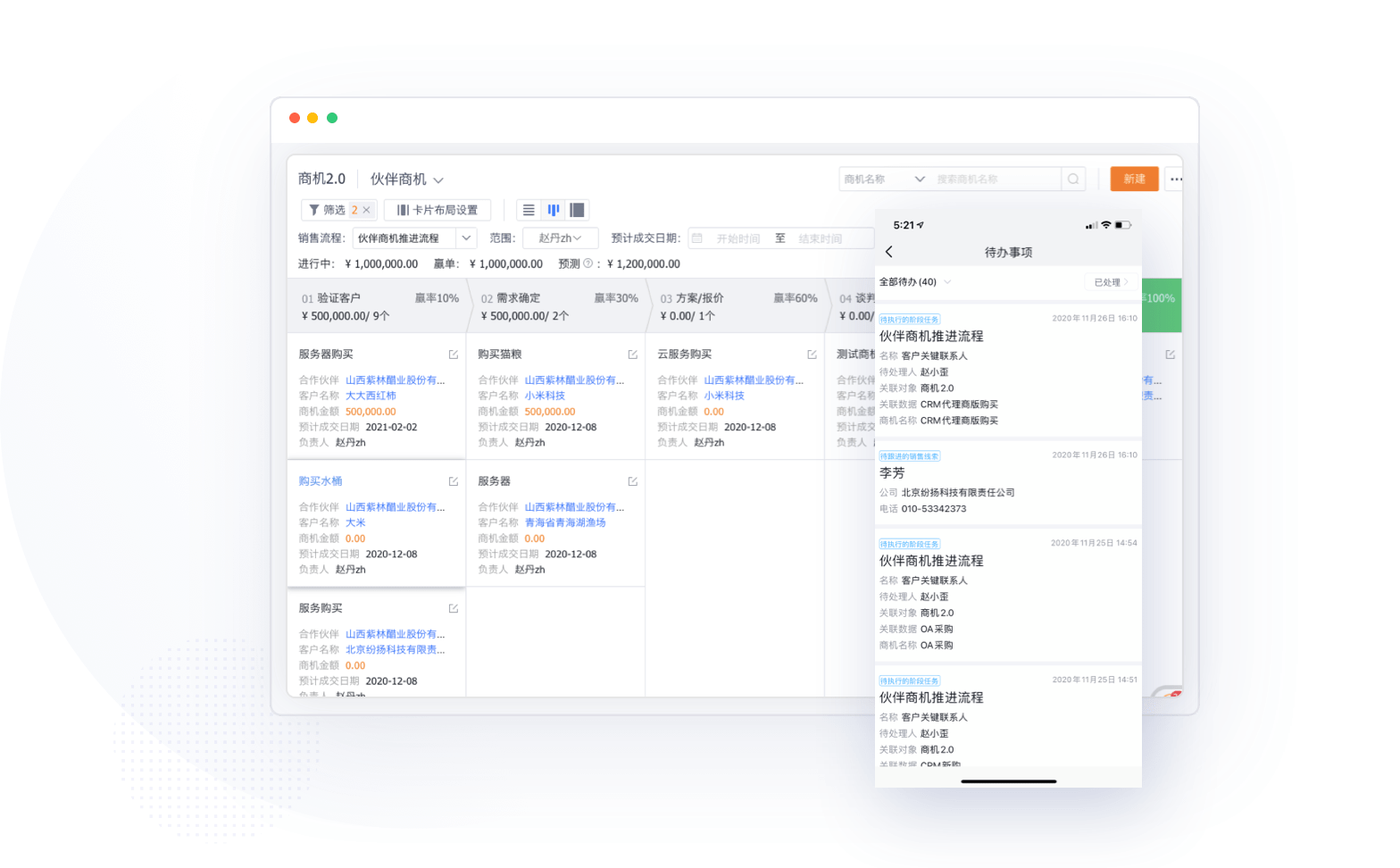This screenshot has height=868, width=1400.
Task: Open the 范围 赵丹zh dropdown
Action: point(560,238)
